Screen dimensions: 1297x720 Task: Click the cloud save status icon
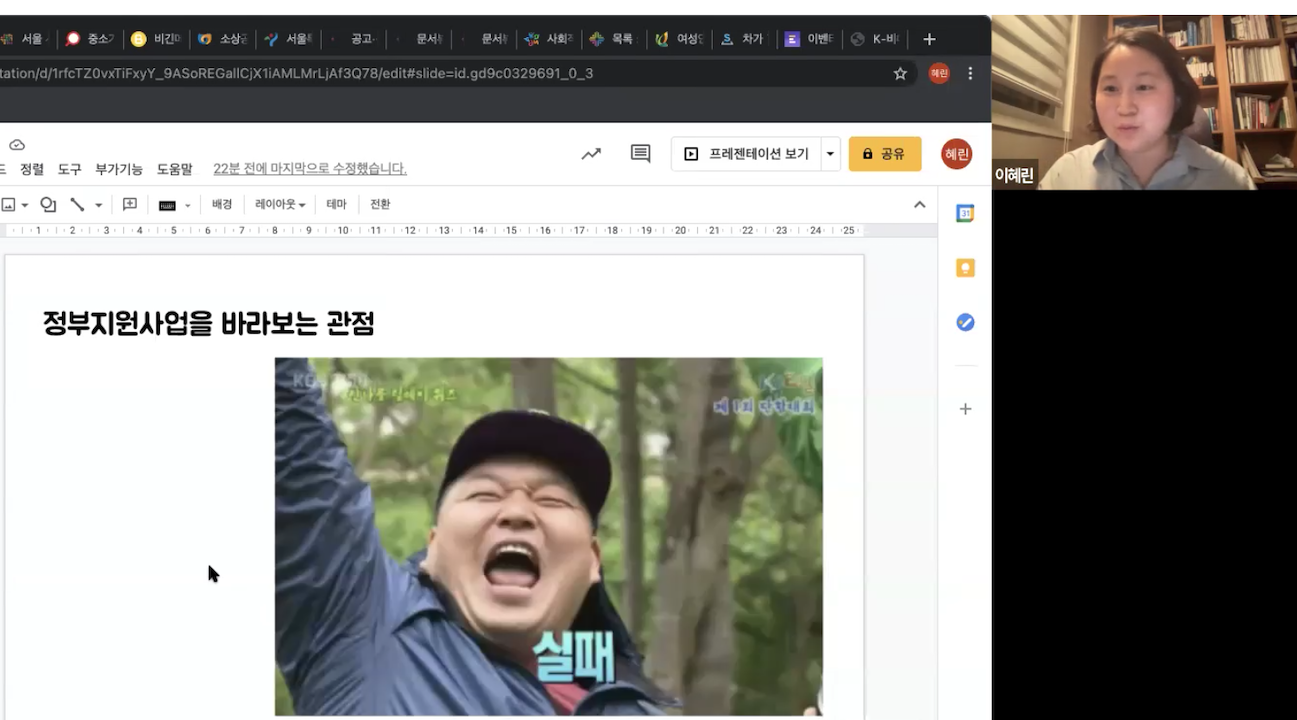coord(17,145)
